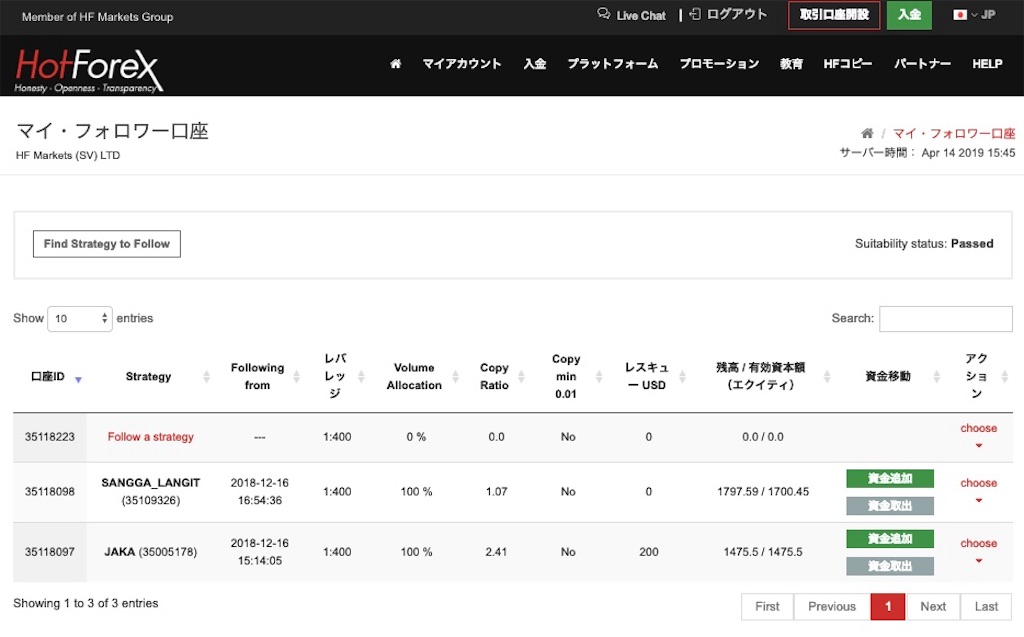
Task: Sort by Following from column
Action: point(296,376)
